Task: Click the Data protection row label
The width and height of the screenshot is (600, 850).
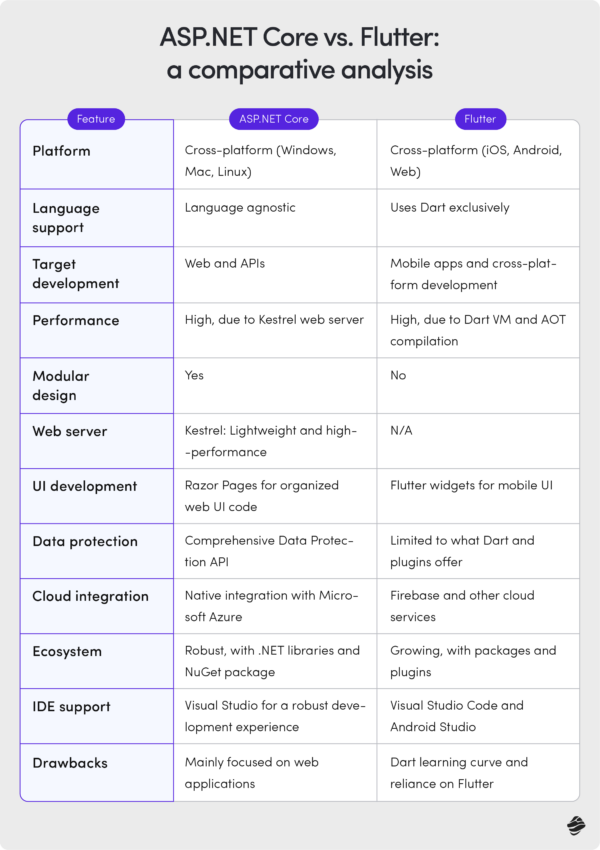Action: pos(85,541)
